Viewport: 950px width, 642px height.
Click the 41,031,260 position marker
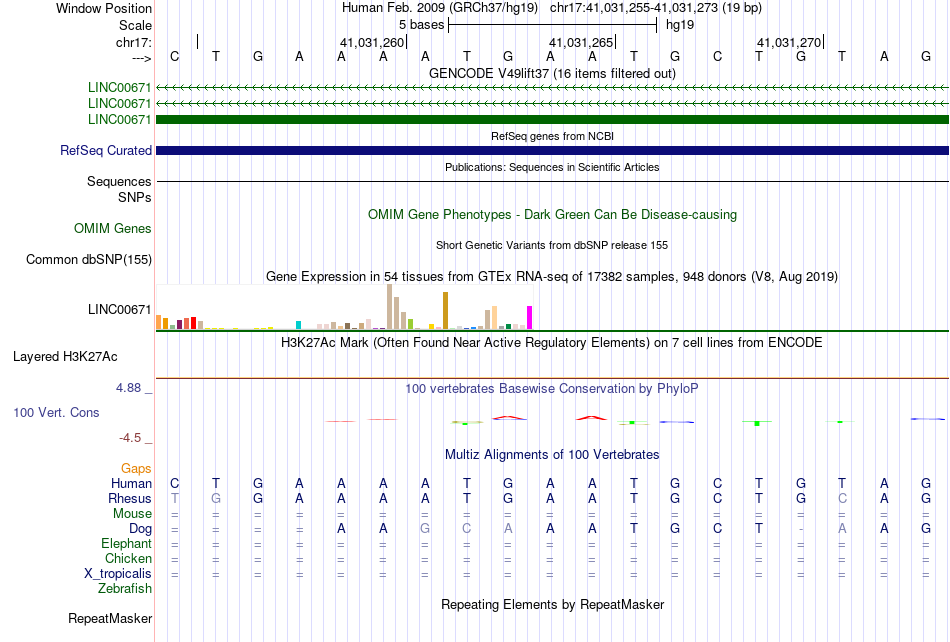[371, 42]
